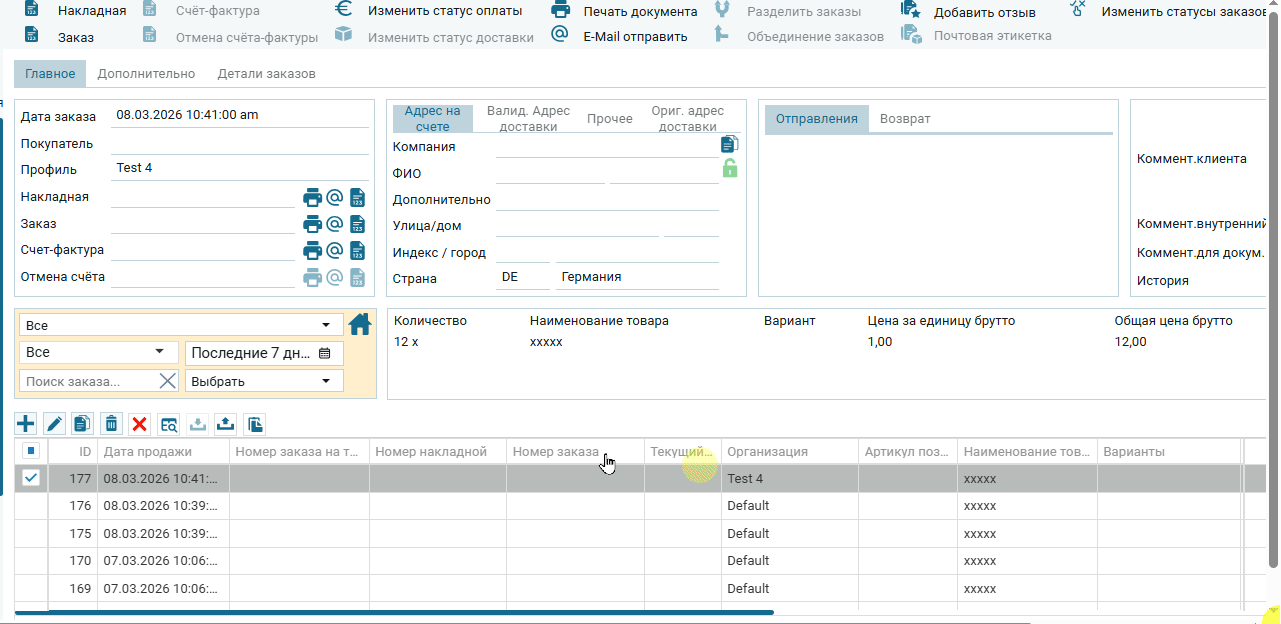Screen dimensions: 1281x624
Task: Click the trash bin delete icon
Action: click(111, 424)
